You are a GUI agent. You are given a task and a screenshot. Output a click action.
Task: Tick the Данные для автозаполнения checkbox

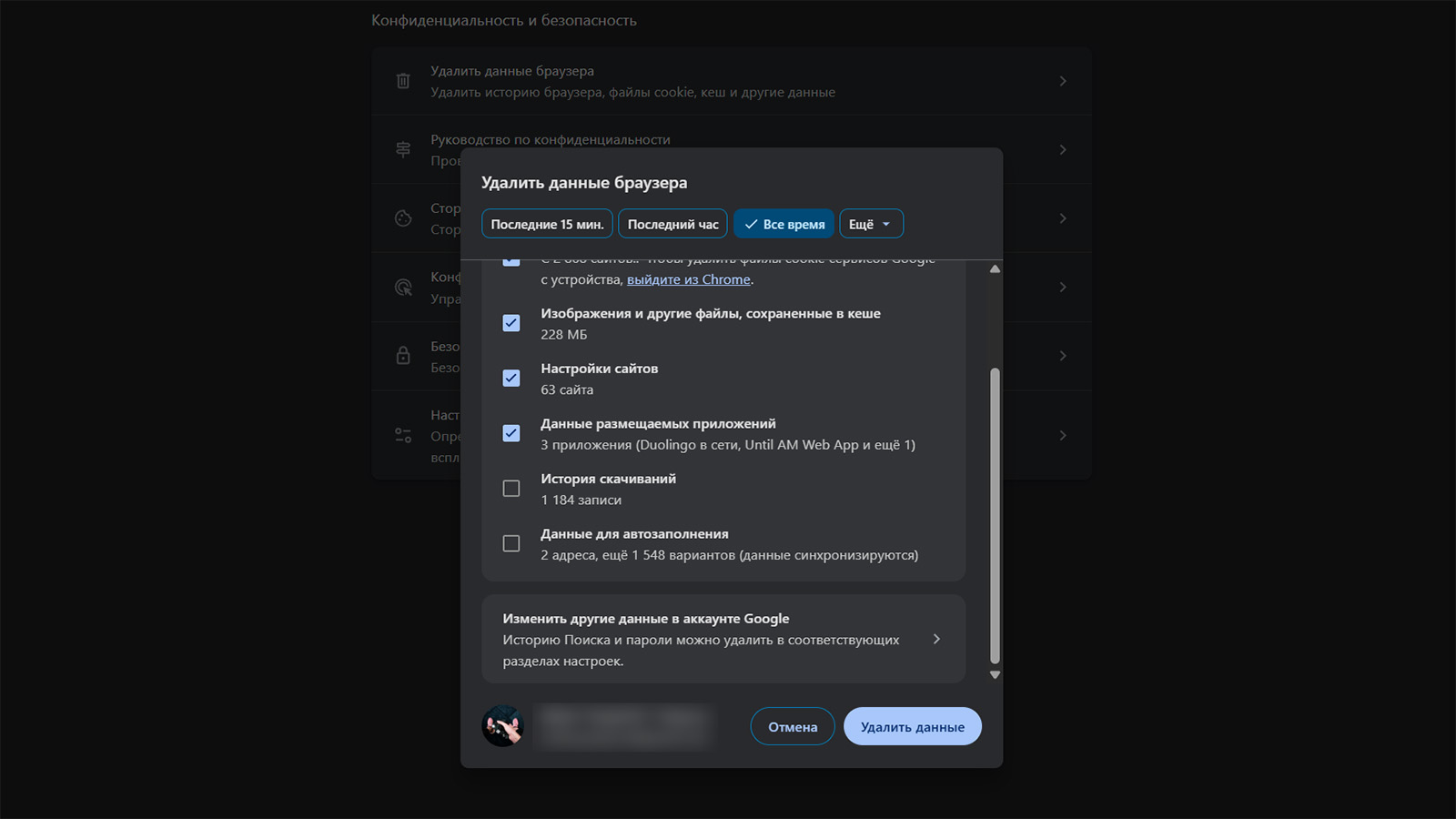tap(511, 543)
